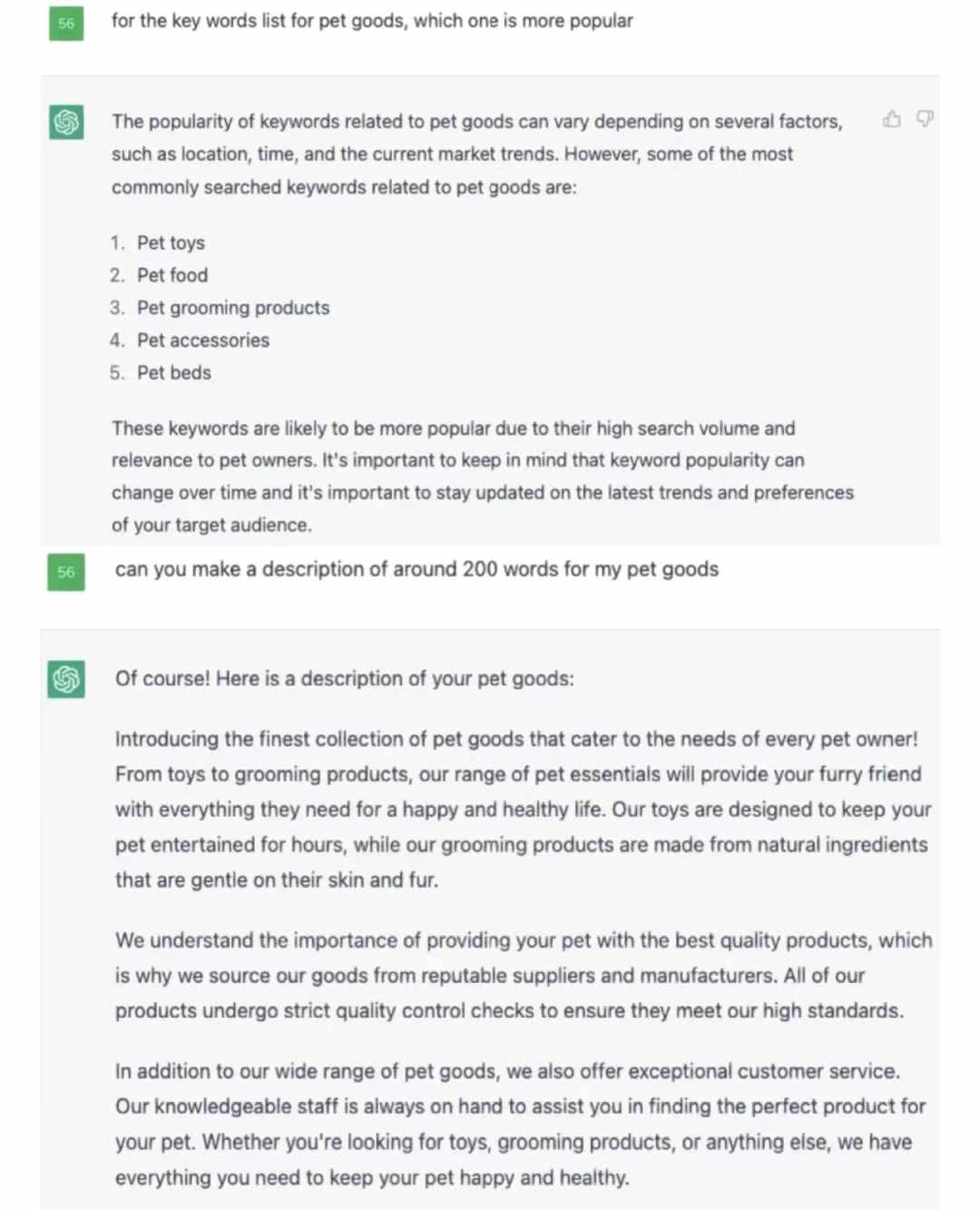Click list number 1 before Pet toys
The image size is (980, 1210).
tap(117, 242)
